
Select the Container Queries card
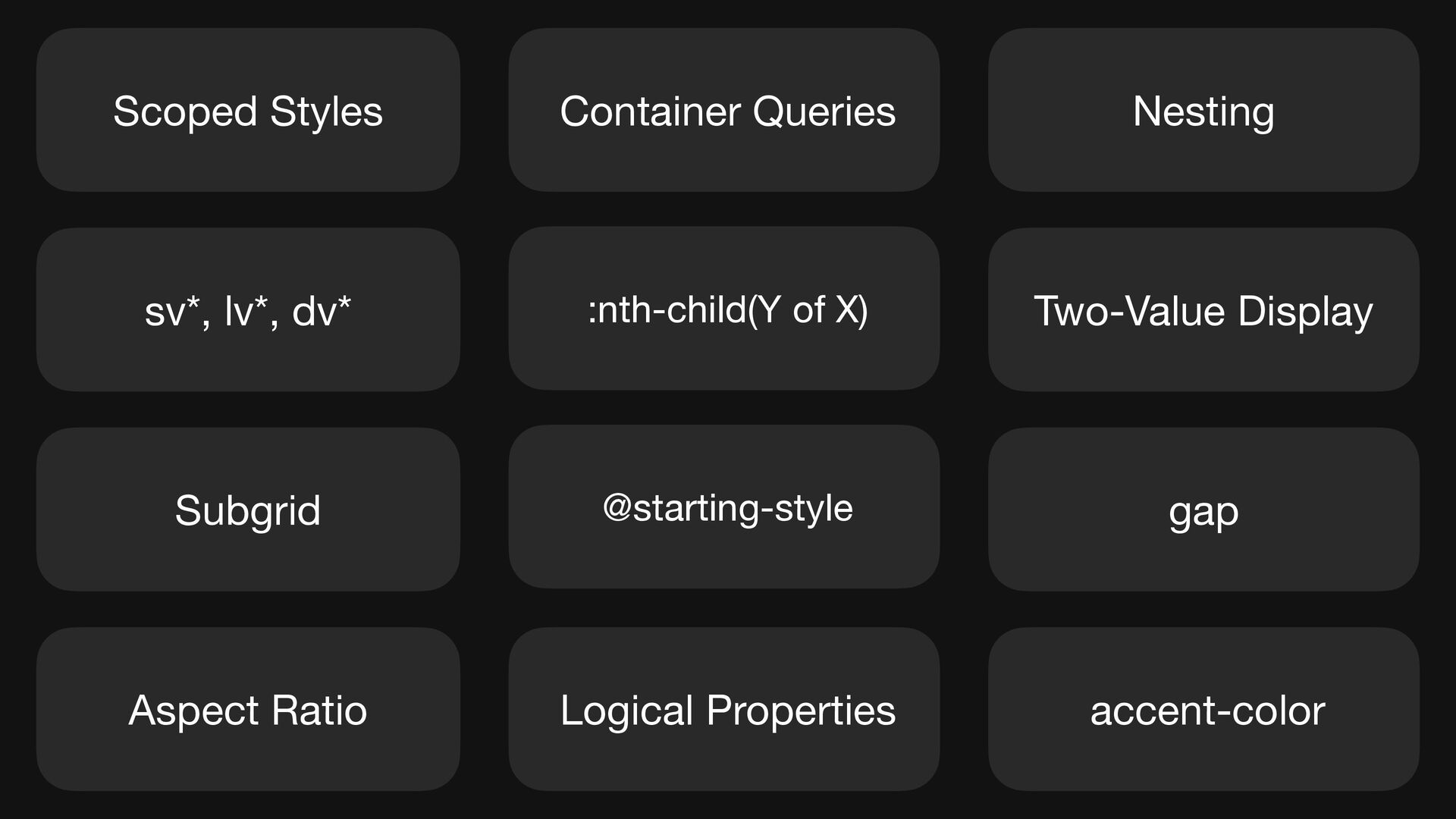point(724,110)
